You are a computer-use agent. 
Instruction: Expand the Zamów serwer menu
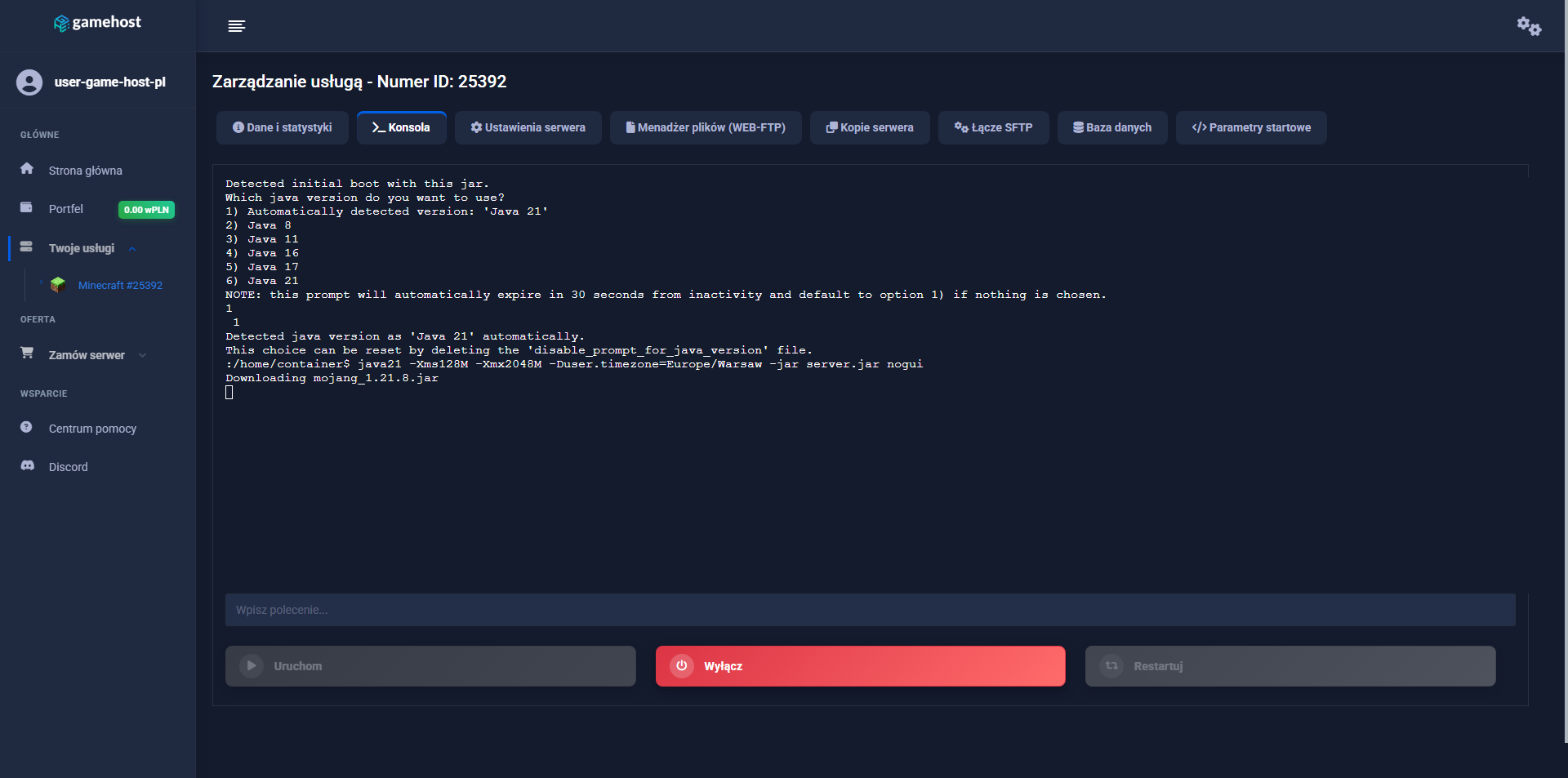(x=143, y=355)
